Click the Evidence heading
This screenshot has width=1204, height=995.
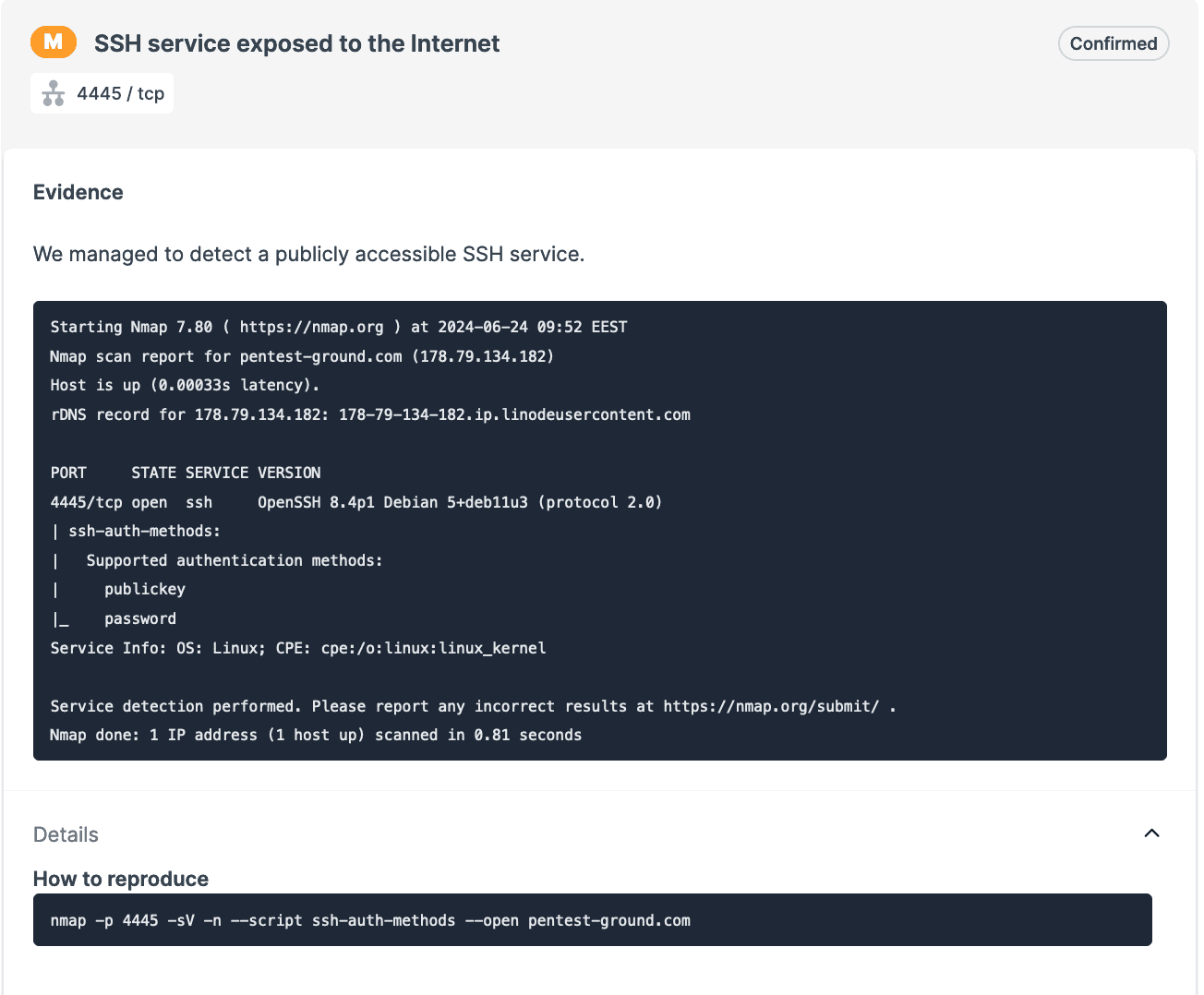[x=78, y=192]
